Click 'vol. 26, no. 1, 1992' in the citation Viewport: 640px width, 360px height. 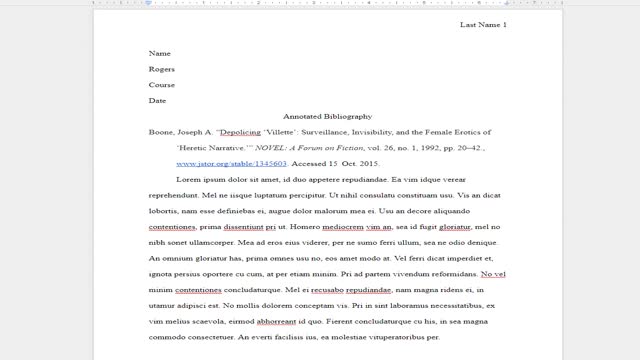(x=404, y=148)
